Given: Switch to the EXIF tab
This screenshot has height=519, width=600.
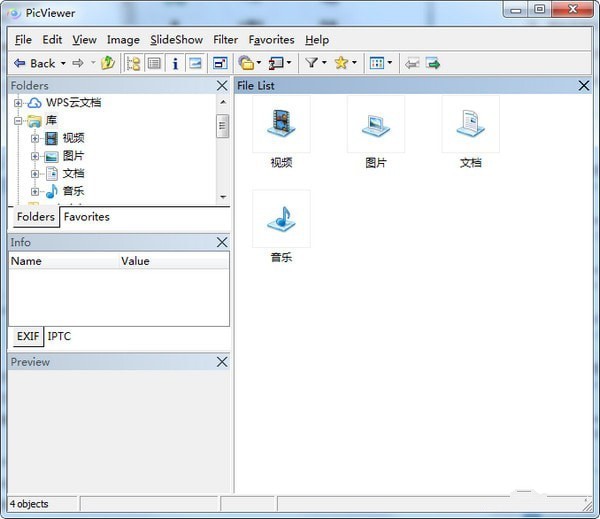Looking at the screenshot, I should 28,336.
